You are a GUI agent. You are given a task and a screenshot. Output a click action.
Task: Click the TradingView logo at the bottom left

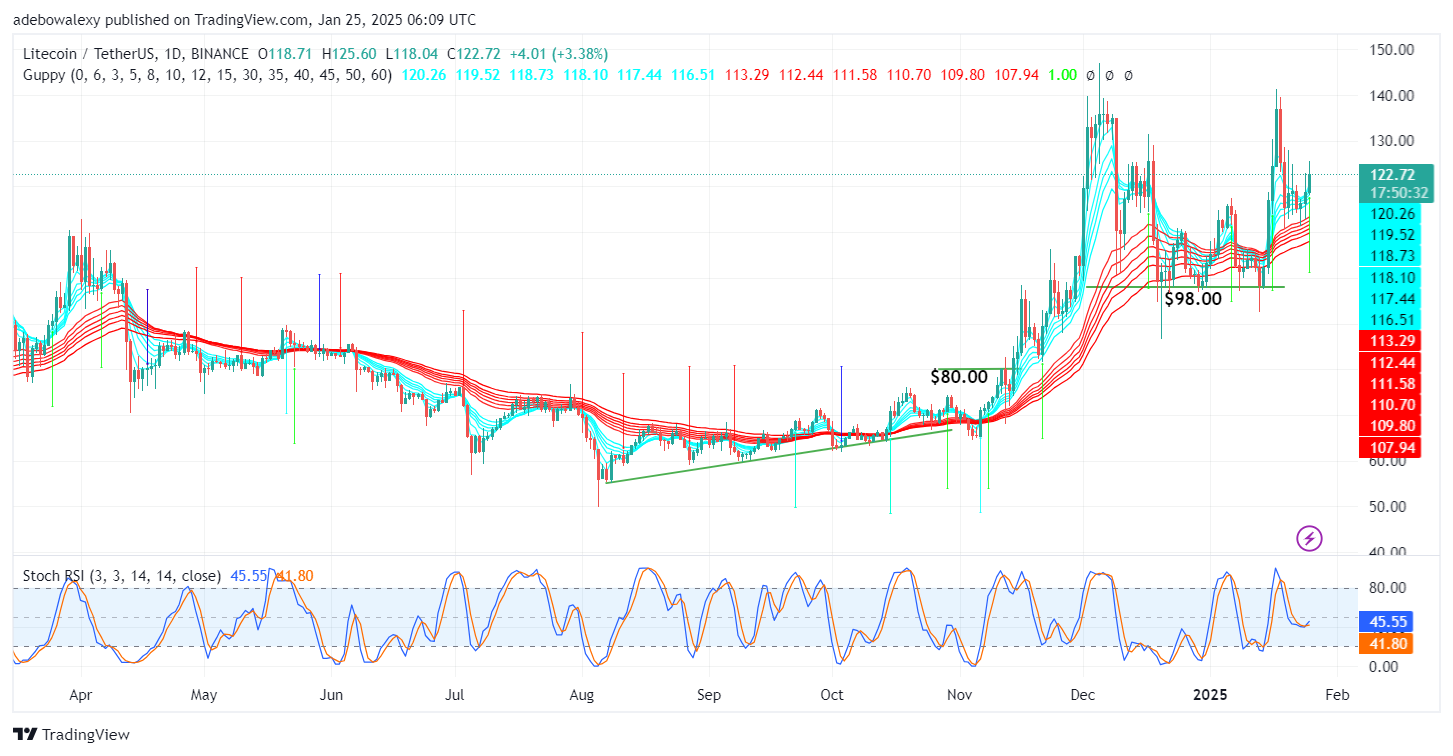point(72,735)
